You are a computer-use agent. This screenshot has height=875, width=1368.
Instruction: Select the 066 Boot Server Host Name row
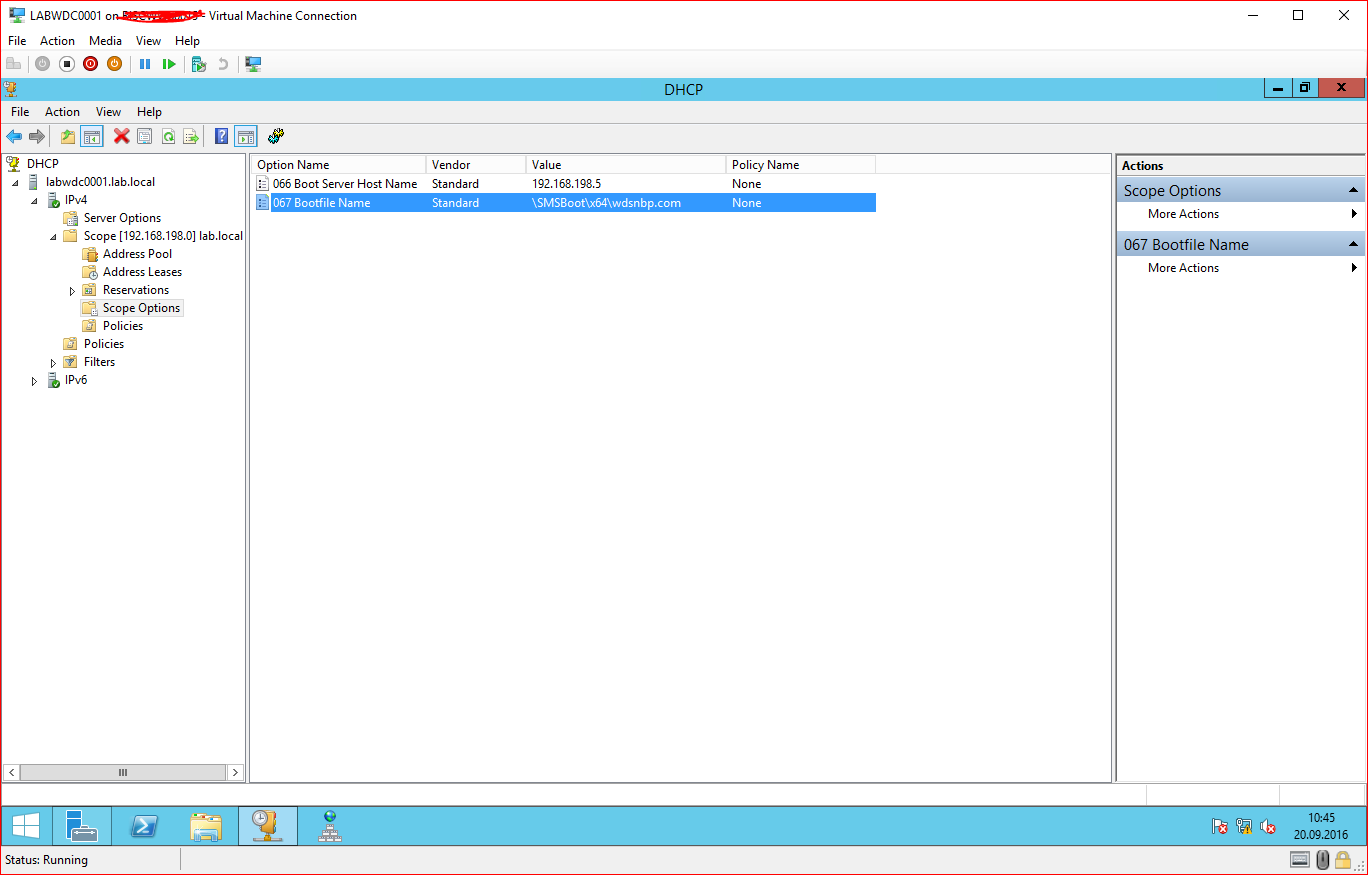click(565, 184)
